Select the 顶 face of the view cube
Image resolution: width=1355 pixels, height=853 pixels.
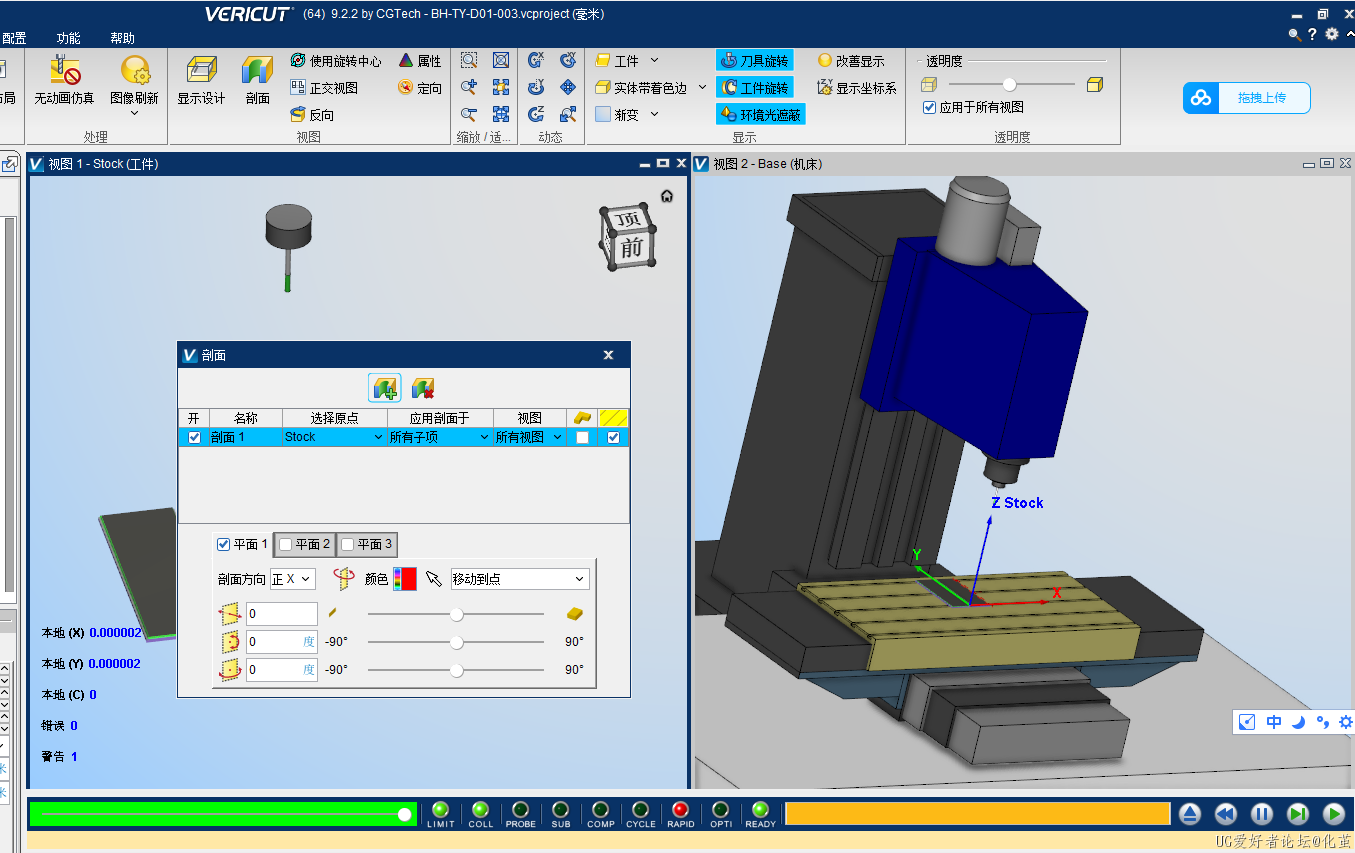pos(628,219)
